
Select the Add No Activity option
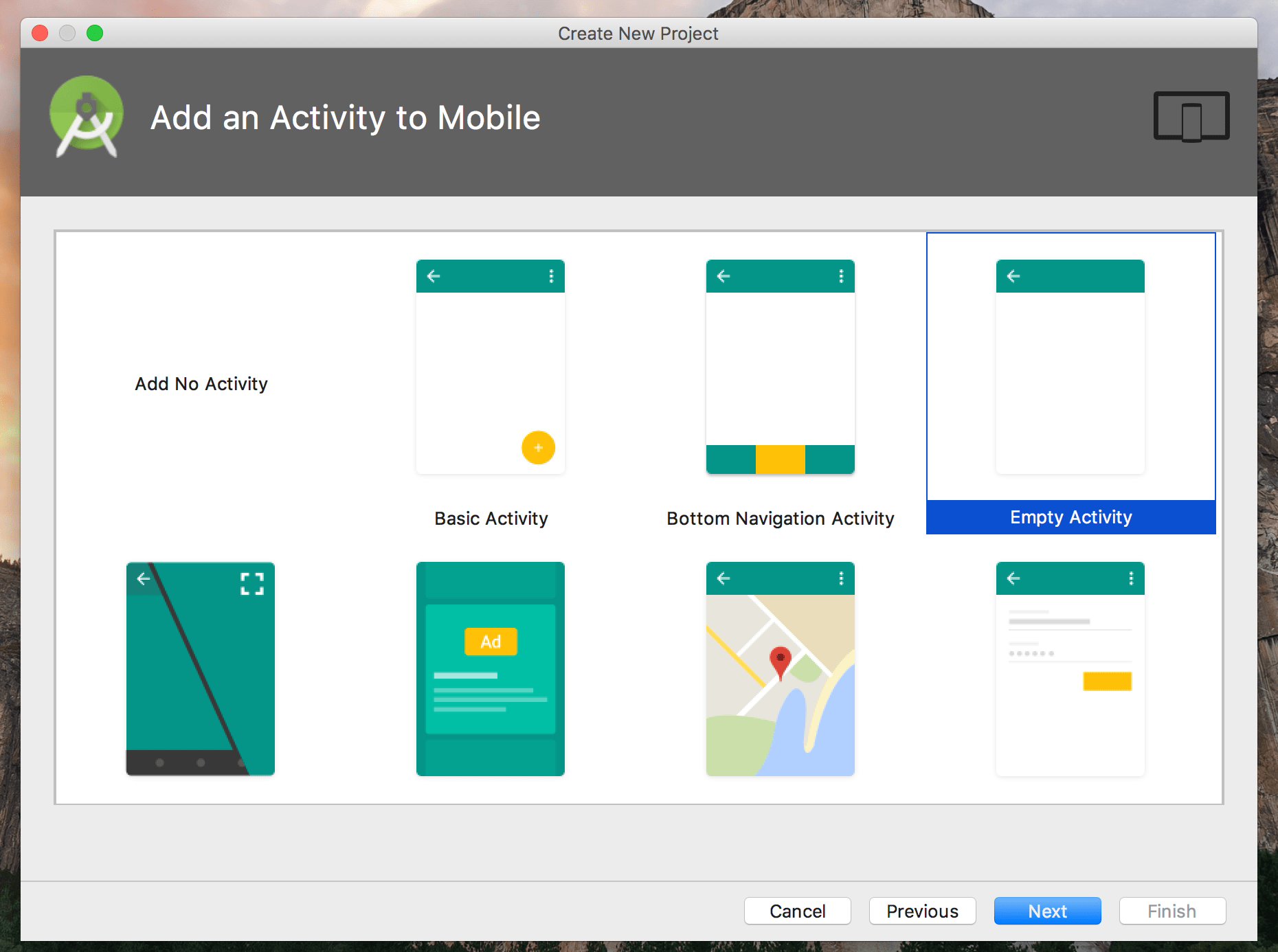201,384
